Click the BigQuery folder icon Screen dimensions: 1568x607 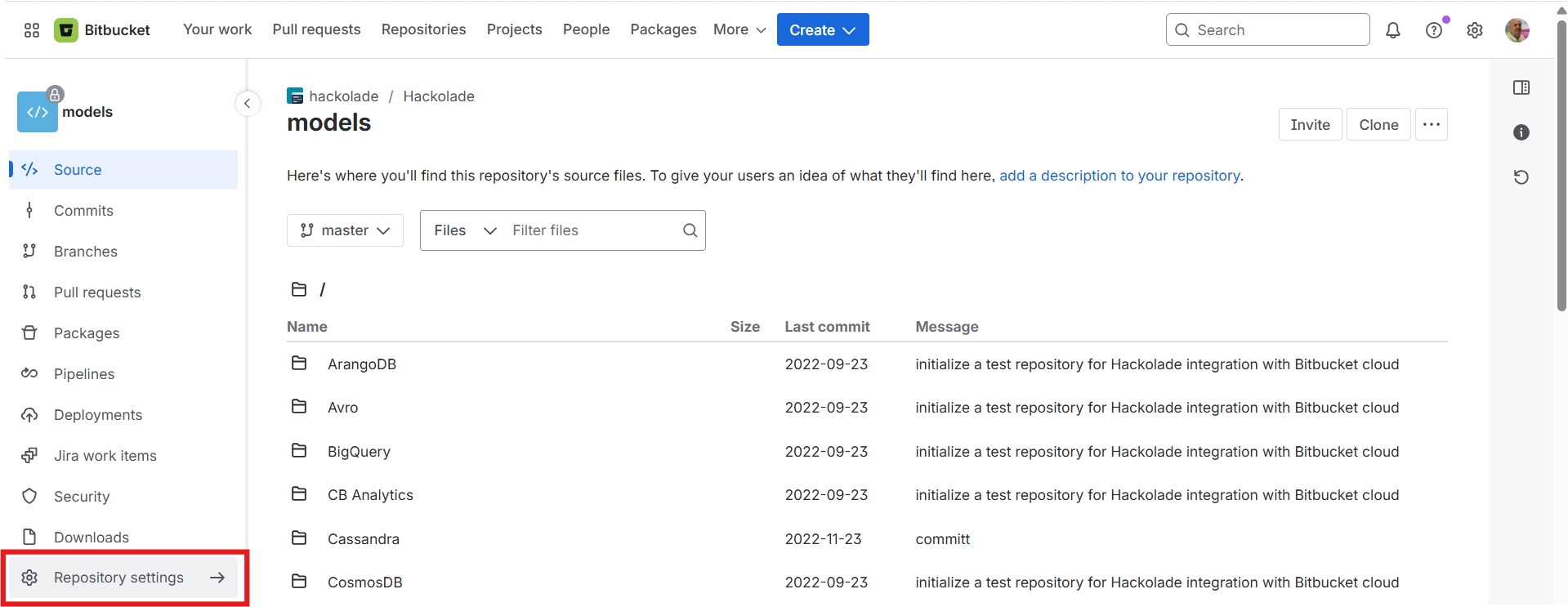(x=299, y=451)
